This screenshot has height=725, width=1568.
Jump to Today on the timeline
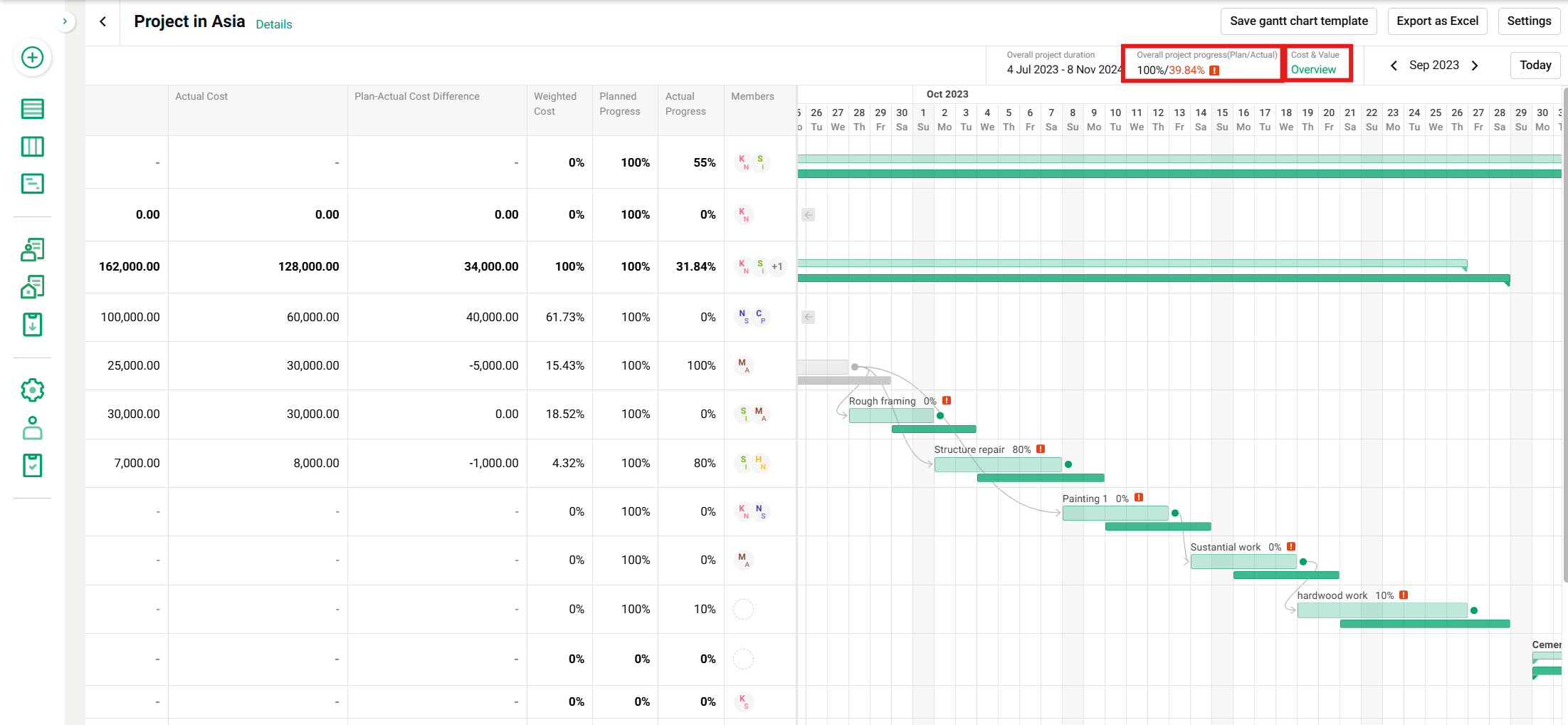pyautogui.click(x=1535, y=66)
